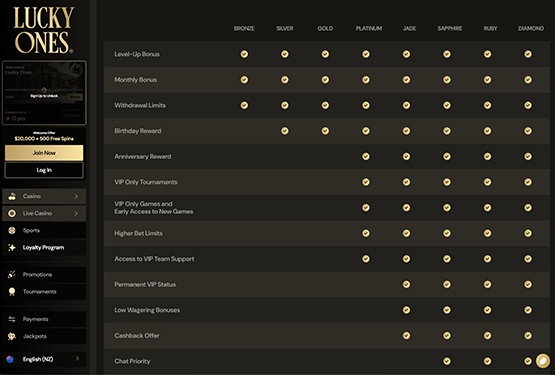Click Platinum check for Anniversary Reward
The width and height of the screenshot is (555, 375).
click(x=366, y=157)
